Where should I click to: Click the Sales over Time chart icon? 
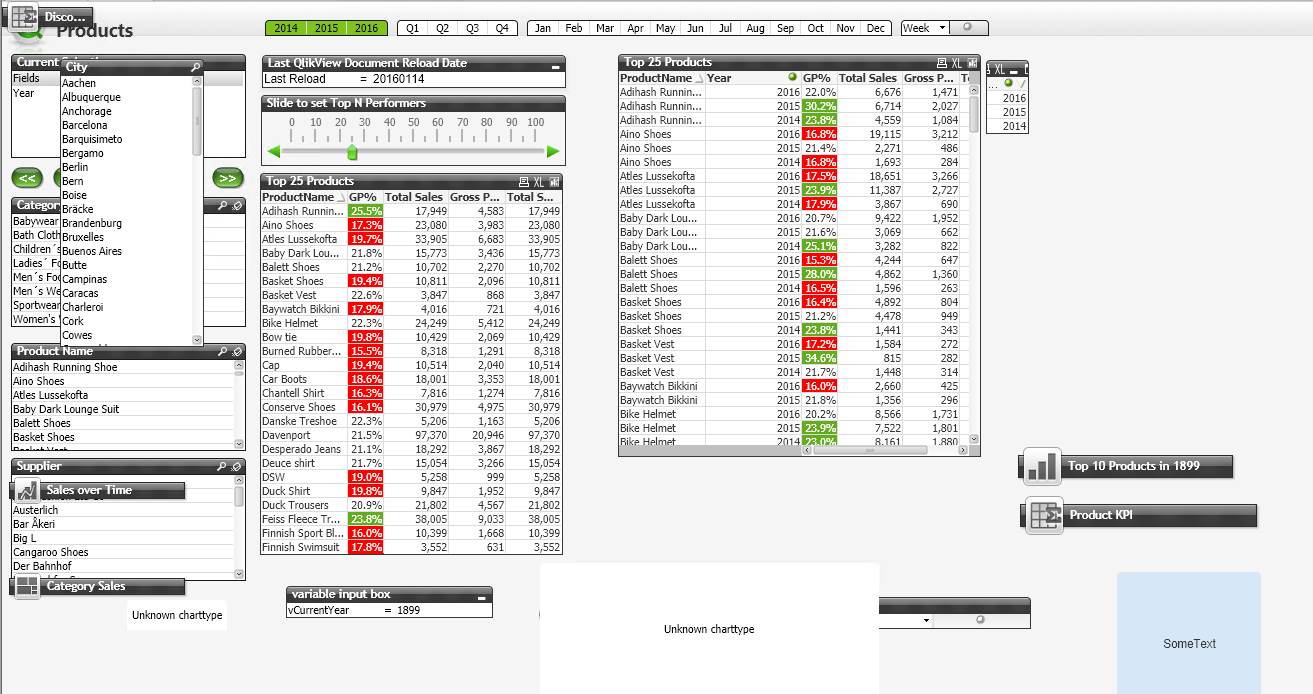pyautogui.click(x=27, y=490)
